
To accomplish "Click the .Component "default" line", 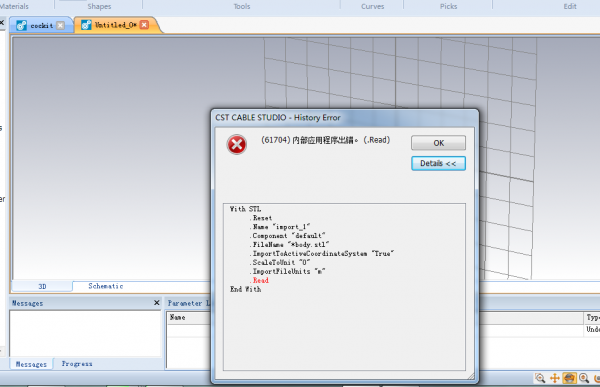I will [287, 236].
